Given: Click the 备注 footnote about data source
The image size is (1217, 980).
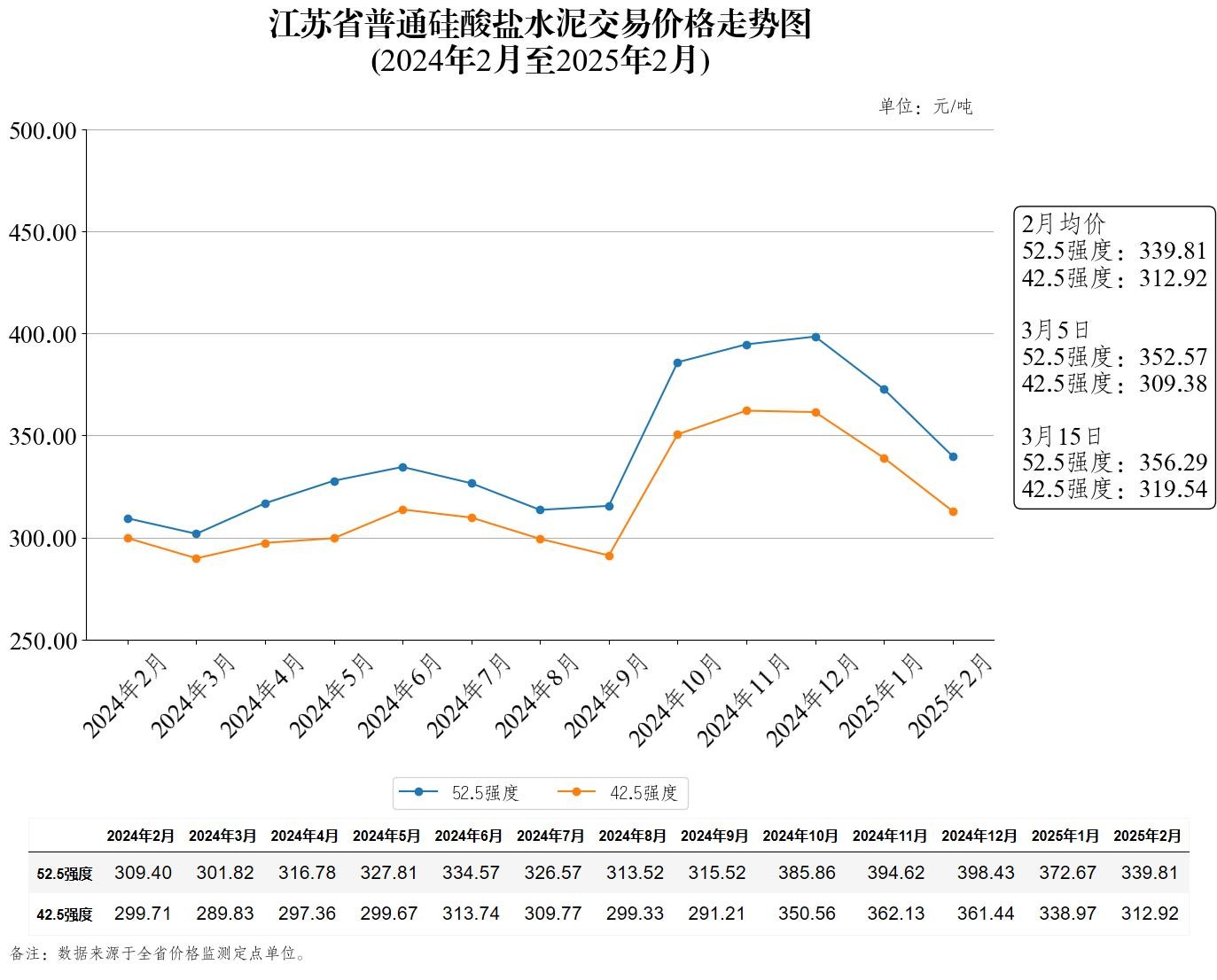Looking at the screenshot, I should pyautogui.click(x=160, y=954).
